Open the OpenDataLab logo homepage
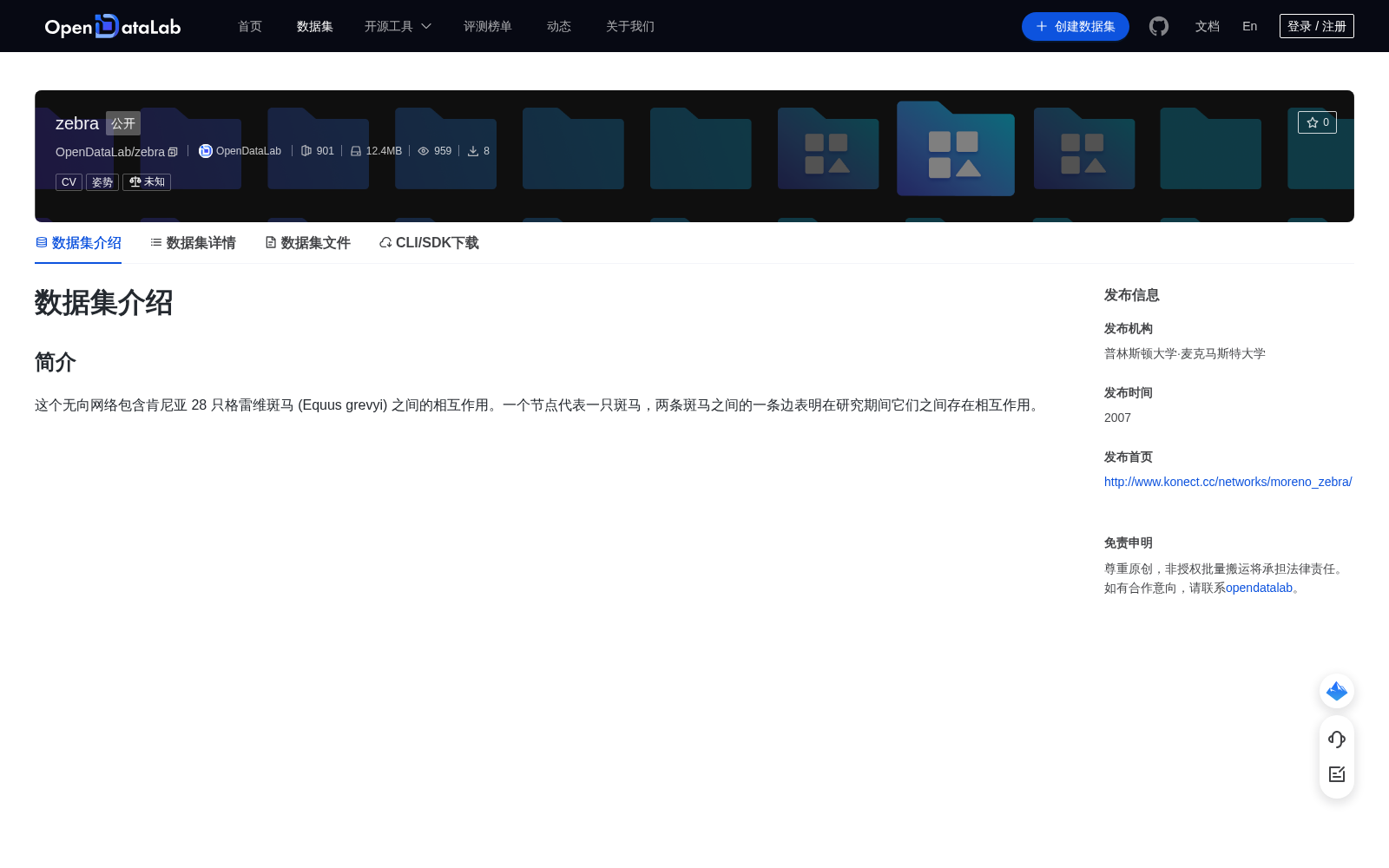Image resolution: width=1389 pixels, height=868 pixels. (113, 26)
